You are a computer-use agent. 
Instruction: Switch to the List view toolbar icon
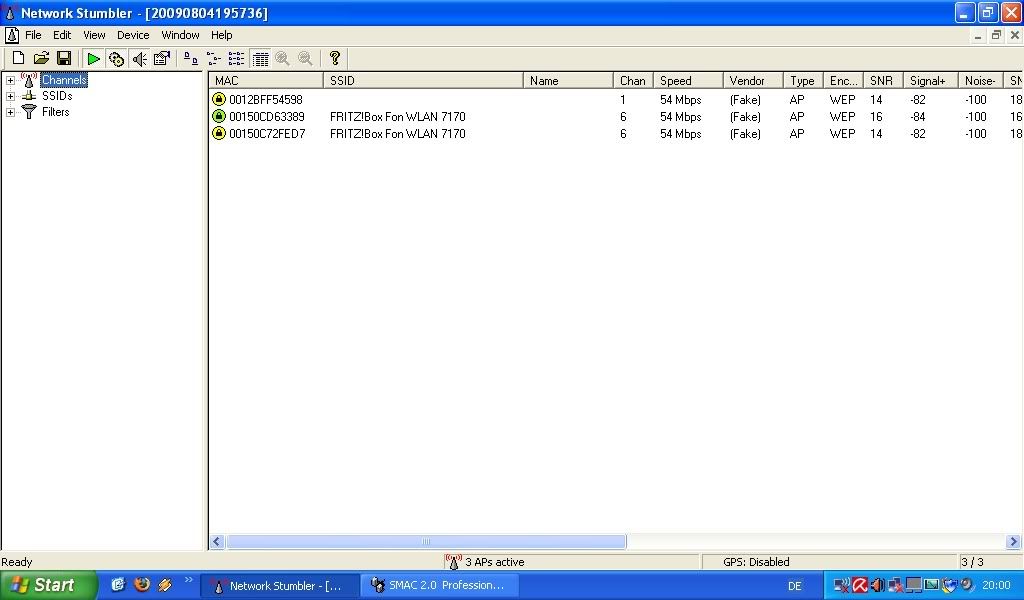[x=236, y=59]
